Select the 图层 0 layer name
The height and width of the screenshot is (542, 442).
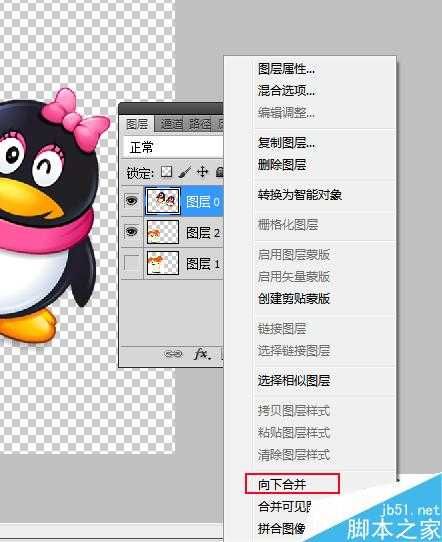pyautogui.click(x=203, y=202)
